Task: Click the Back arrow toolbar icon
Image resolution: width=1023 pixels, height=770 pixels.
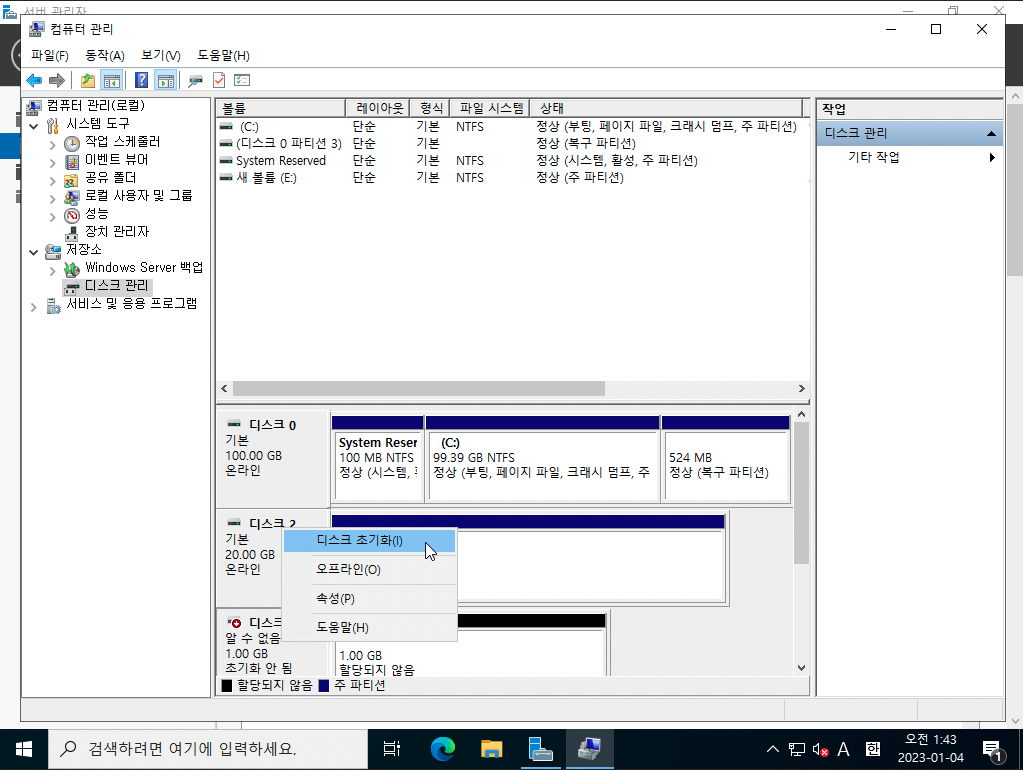Action: click(34, 80)
